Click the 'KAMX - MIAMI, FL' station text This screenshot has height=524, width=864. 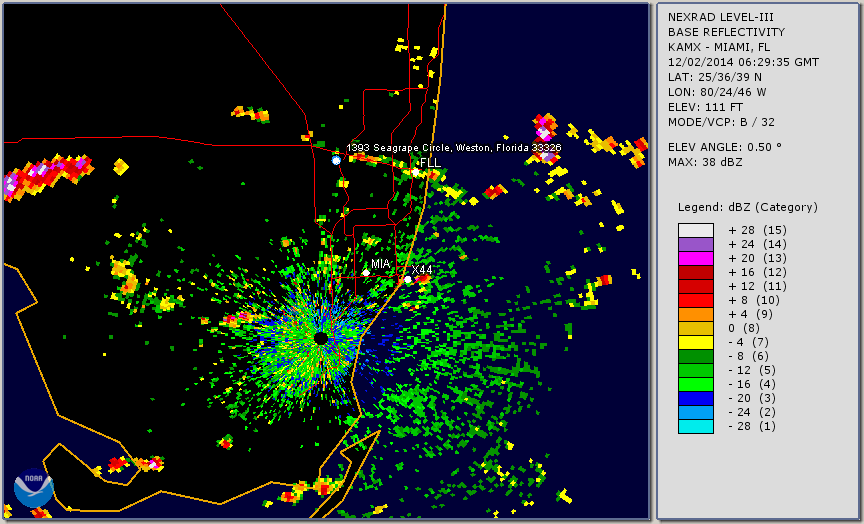pyautogui.click(x=719, y=47)
